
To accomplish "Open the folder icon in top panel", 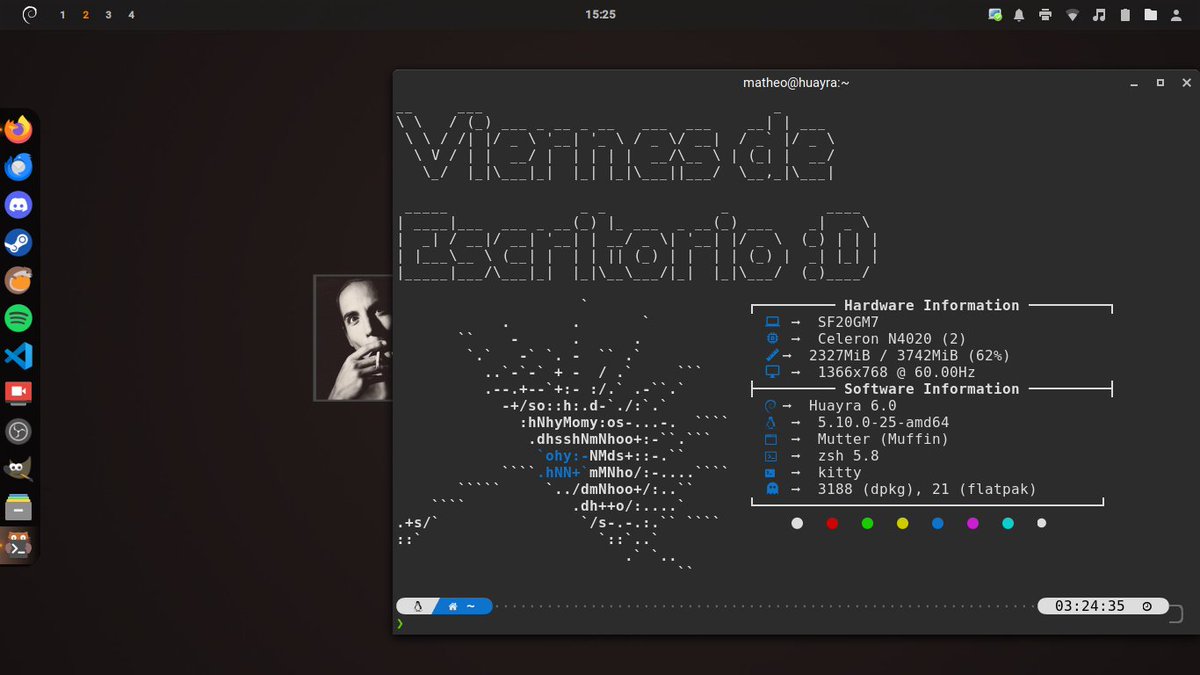I will pos(1151,14).
